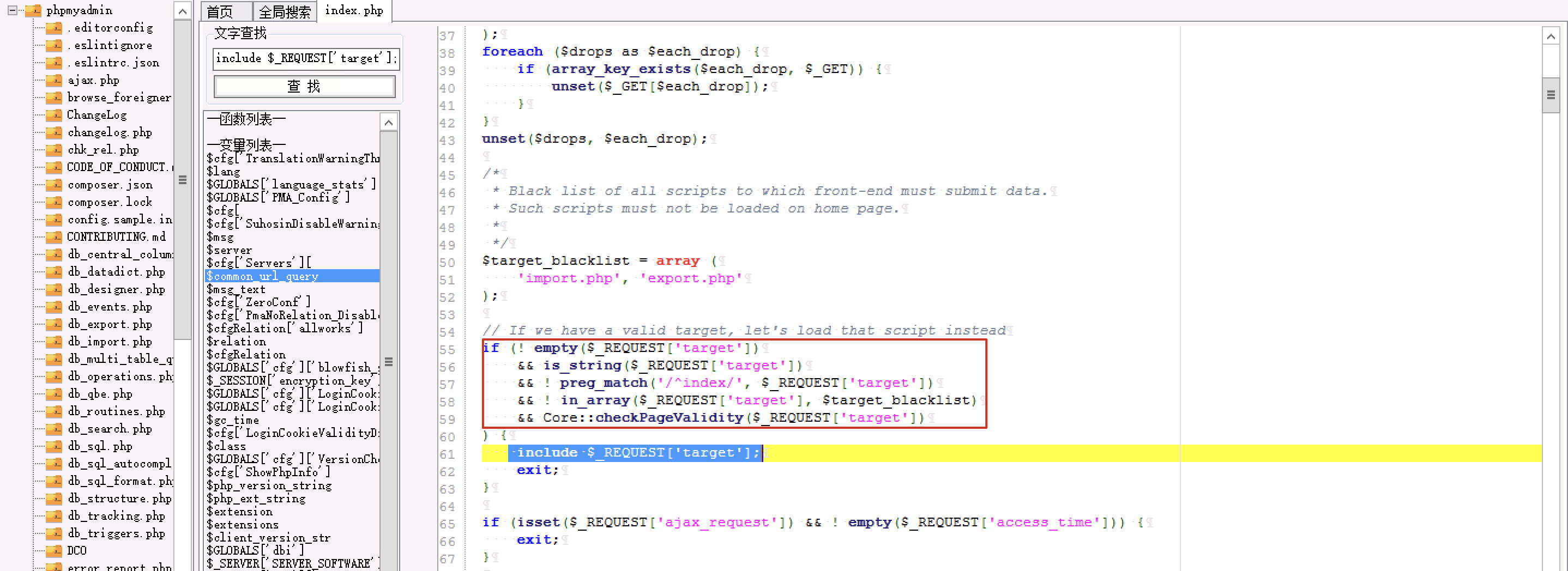Click the db_qbe.php file icon
This screenshot has width=1568, height=571.
click(54, 393)
